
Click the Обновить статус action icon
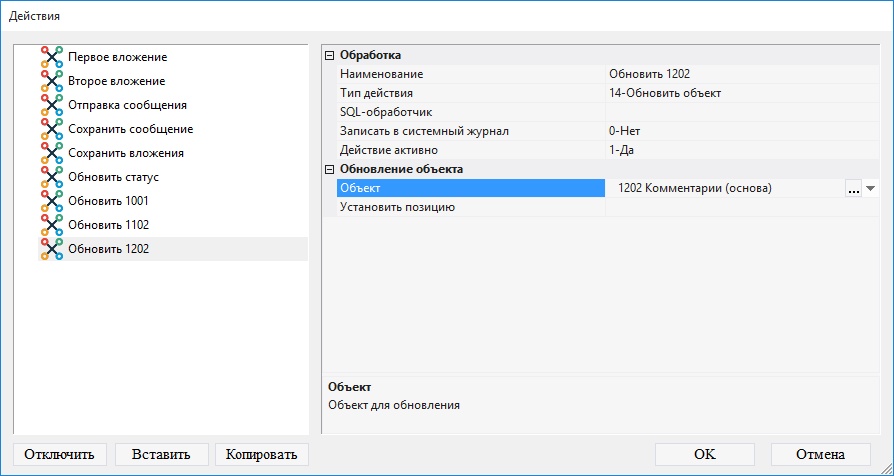pos(52,177)
